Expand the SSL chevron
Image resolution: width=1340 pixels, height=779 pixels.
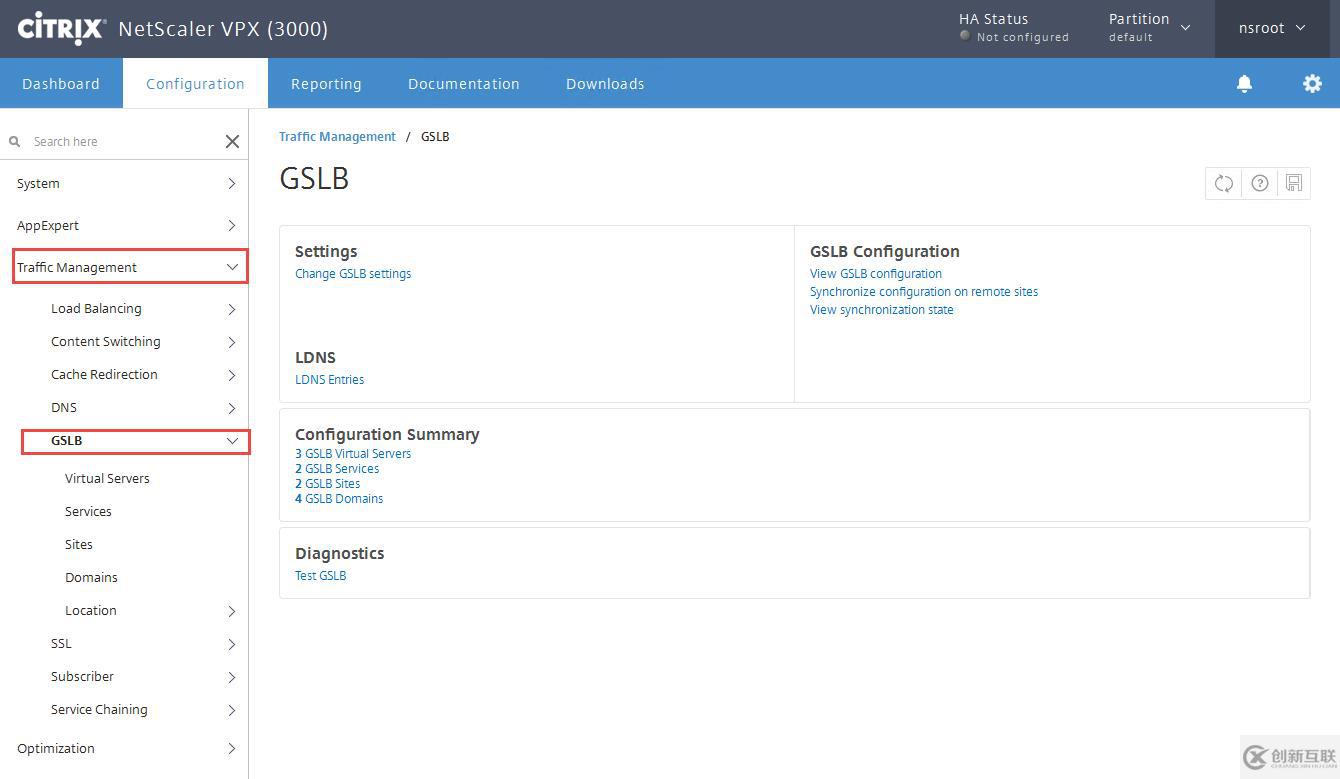232,644
